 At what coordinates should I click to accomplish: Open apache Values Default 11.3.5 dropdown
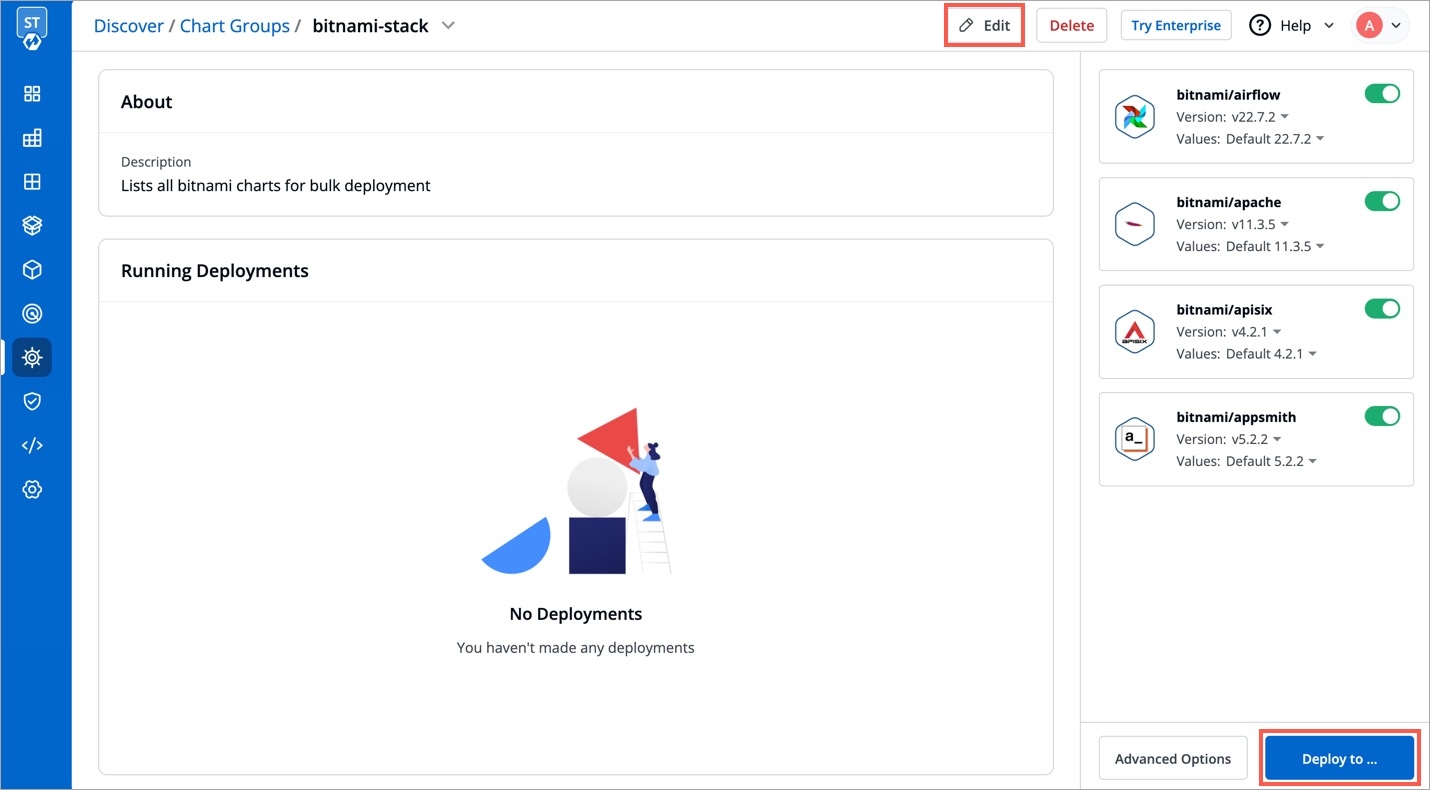(x=1275, y=246)
